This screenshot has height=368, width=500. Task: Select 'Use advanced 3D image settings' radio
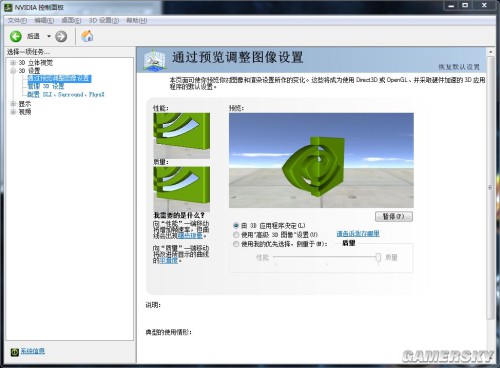tap(236, 235)
